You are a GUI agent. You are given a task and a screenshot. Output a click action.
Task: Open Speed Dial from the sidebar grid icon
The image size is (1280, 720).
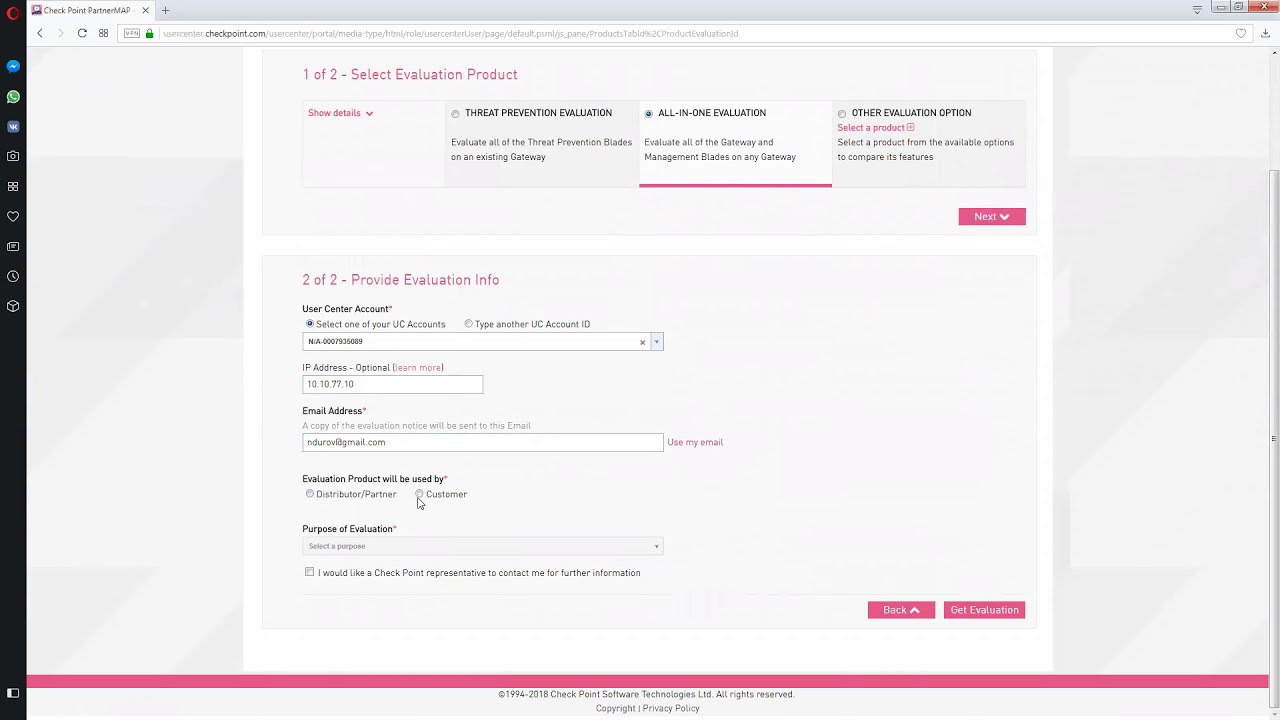pyautogui.click(x=13, y=187)
